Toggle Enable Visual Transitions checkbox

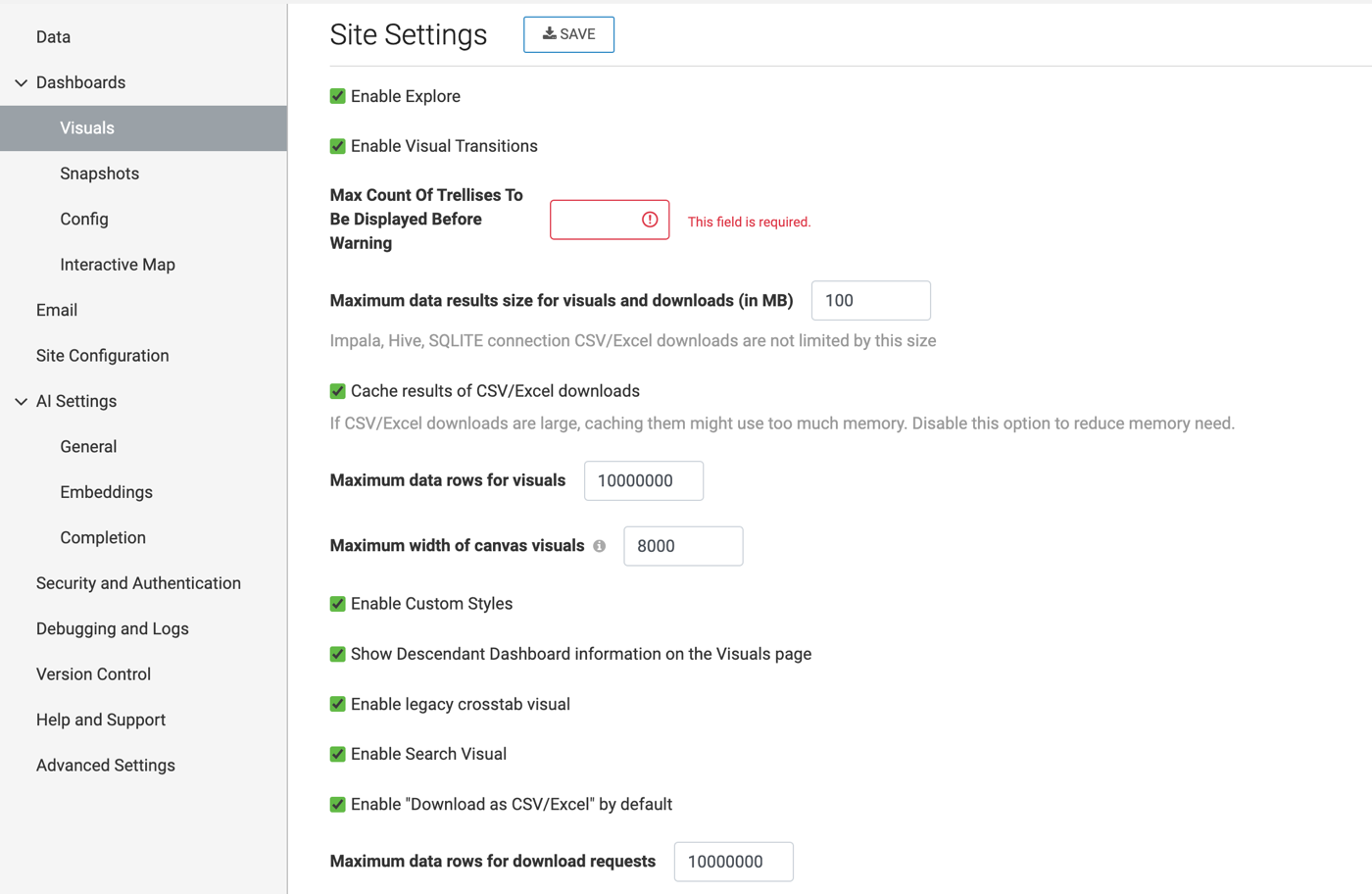coord(338,146)
